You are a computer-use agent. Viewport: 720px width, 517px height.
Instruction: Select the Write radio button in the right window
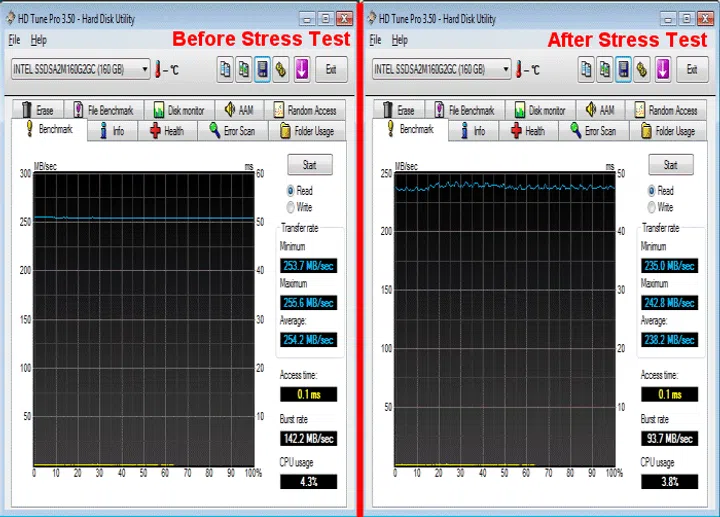[653, 207]
